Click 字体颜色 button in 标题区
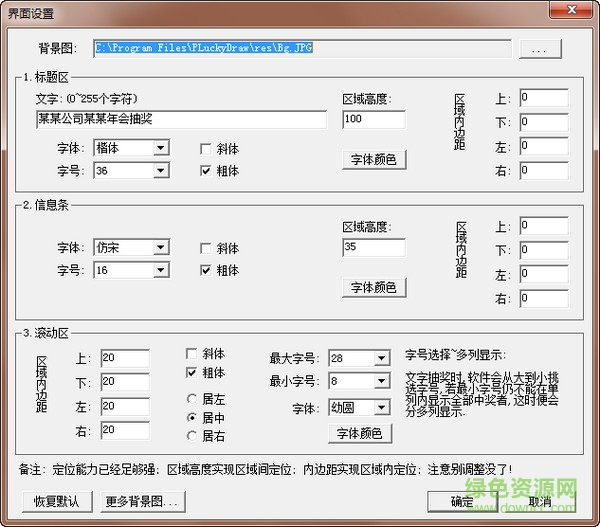Viewport: 600px width, 527px height. [x=375, y=159]
